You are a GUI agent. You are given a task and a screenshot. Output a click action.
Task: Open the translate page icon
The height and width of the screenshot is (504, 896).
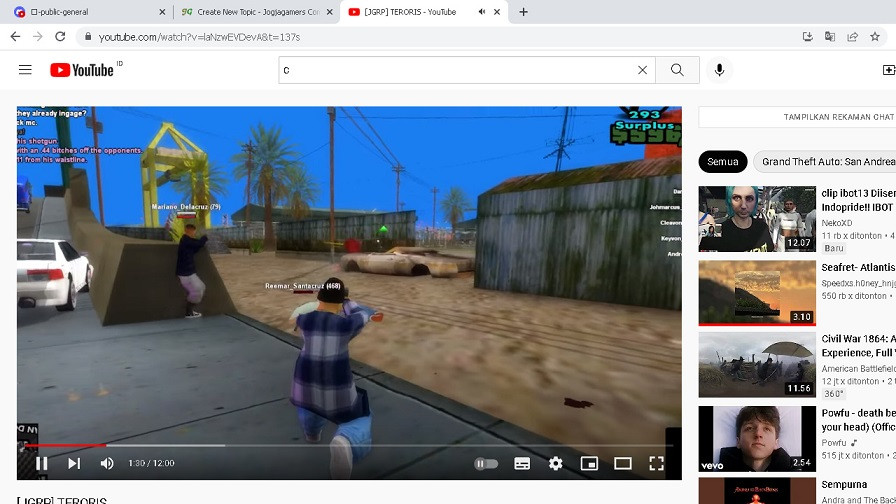830,37
